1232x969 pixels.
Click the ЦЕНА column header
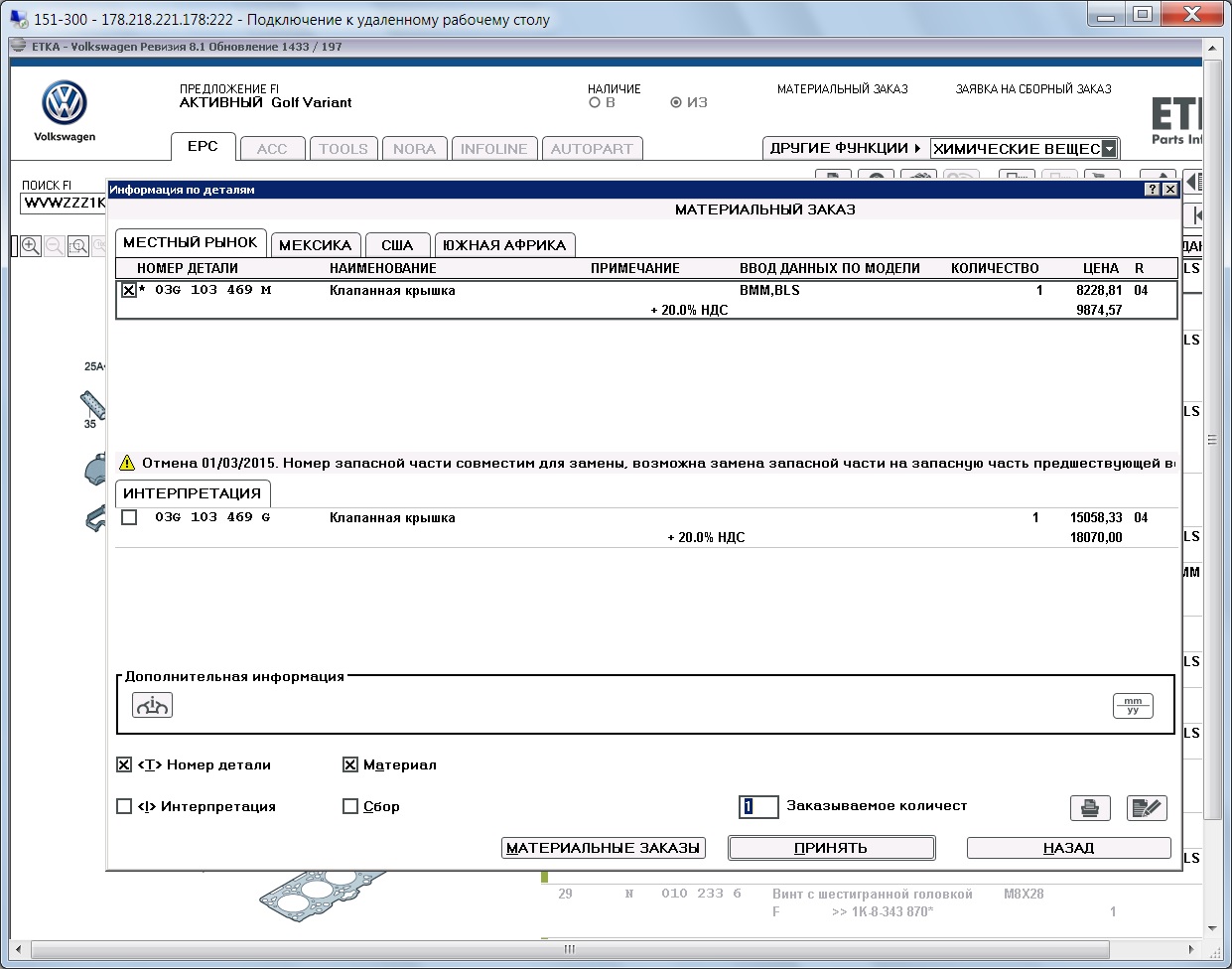click(1101, 268)
